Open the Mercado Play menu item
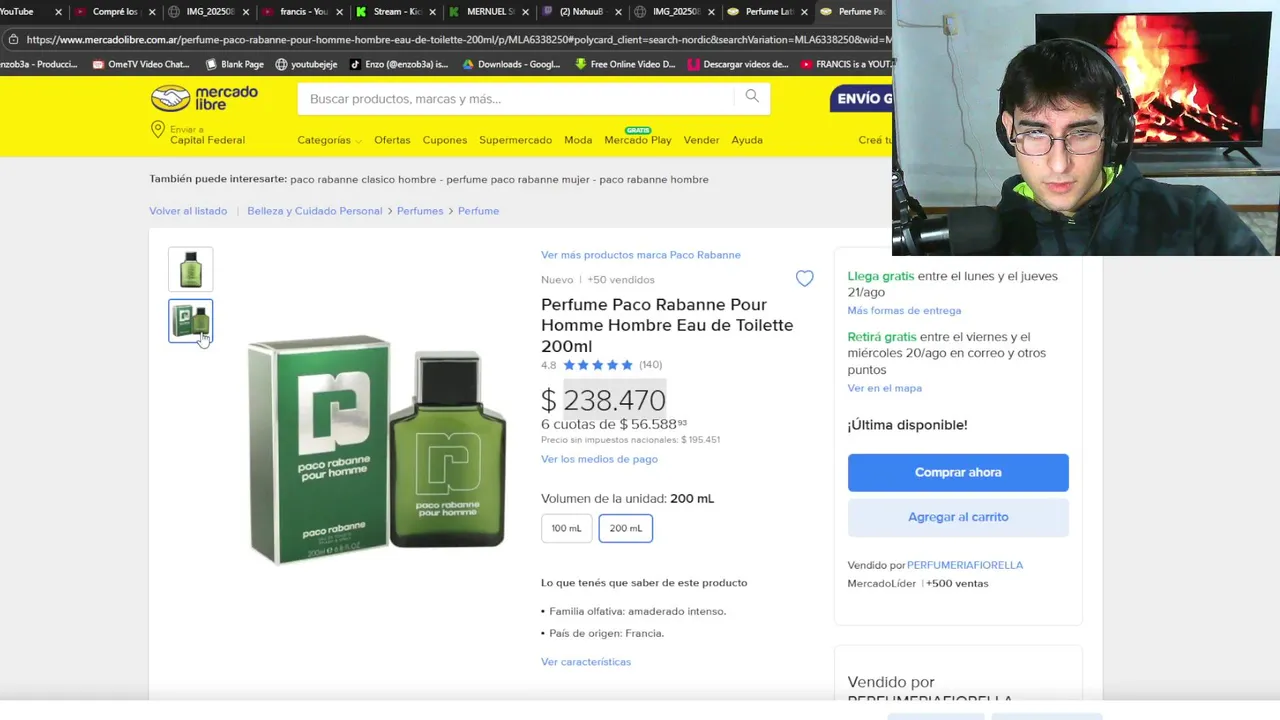Screen dimensions: 1280x720 pyautogui.click(x=638, y=140)
